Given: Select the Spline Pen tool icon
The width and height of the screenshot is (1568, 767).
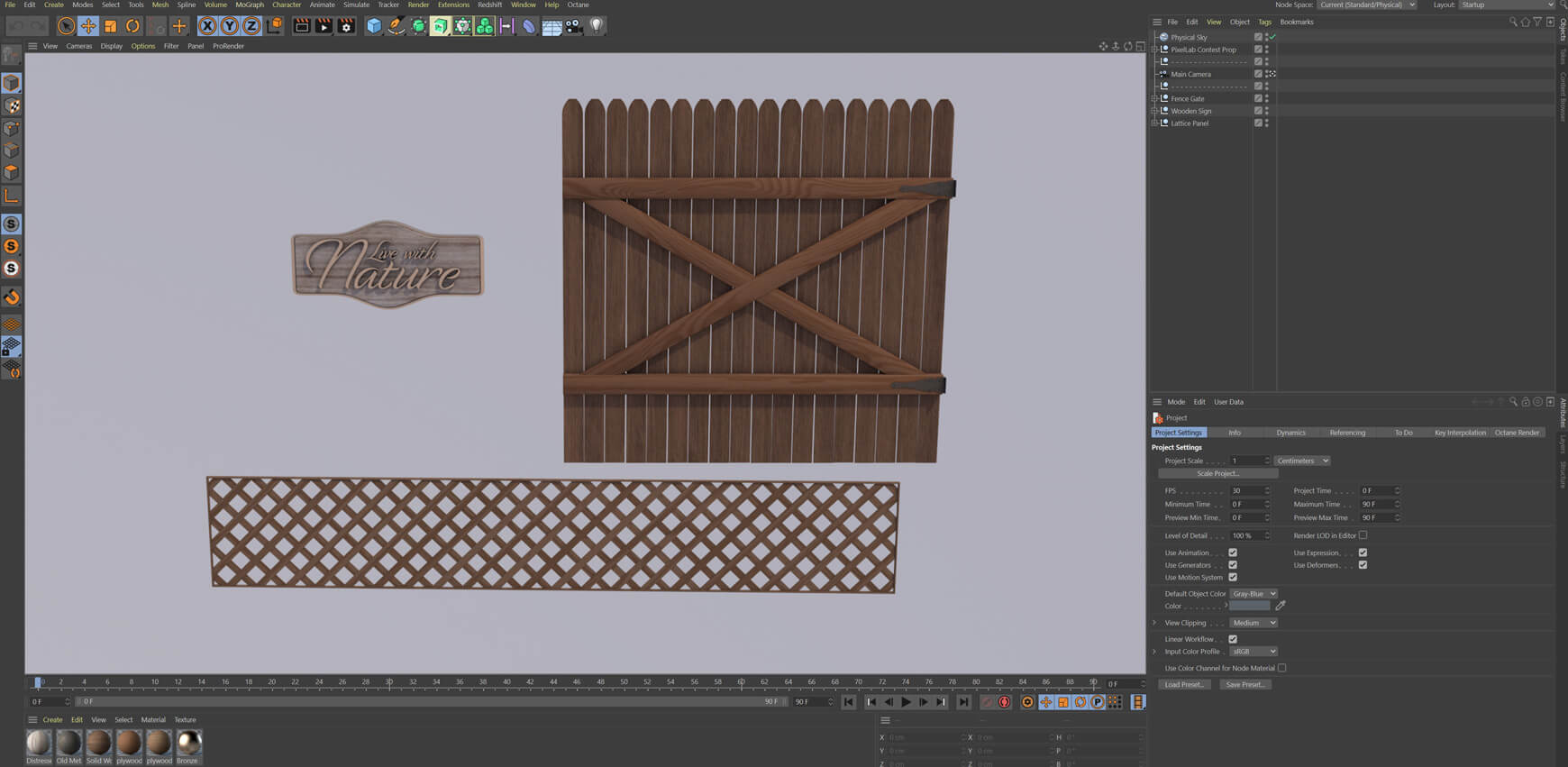Looking at the screenshot, I should click(397, 26).
